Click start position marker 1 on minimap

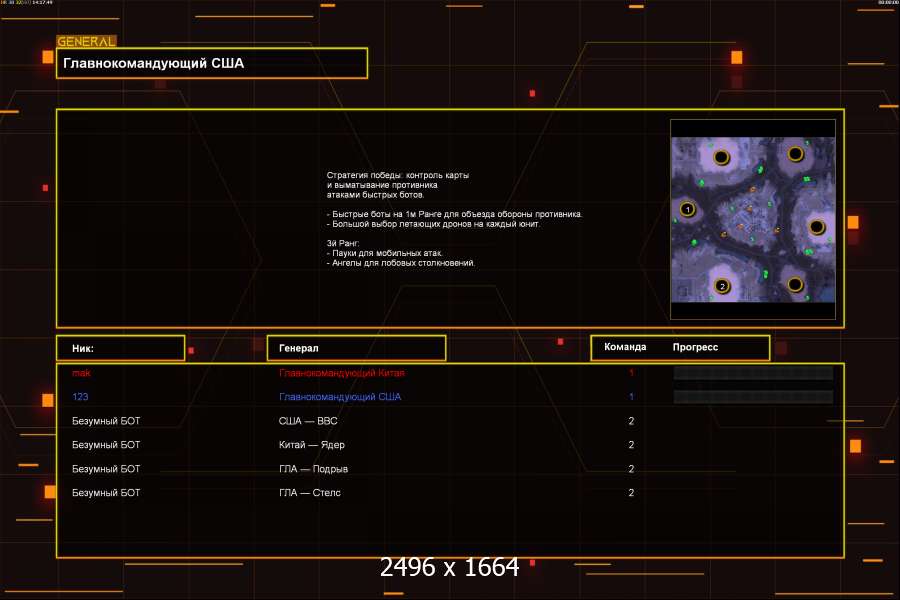[x=688, y=209]
